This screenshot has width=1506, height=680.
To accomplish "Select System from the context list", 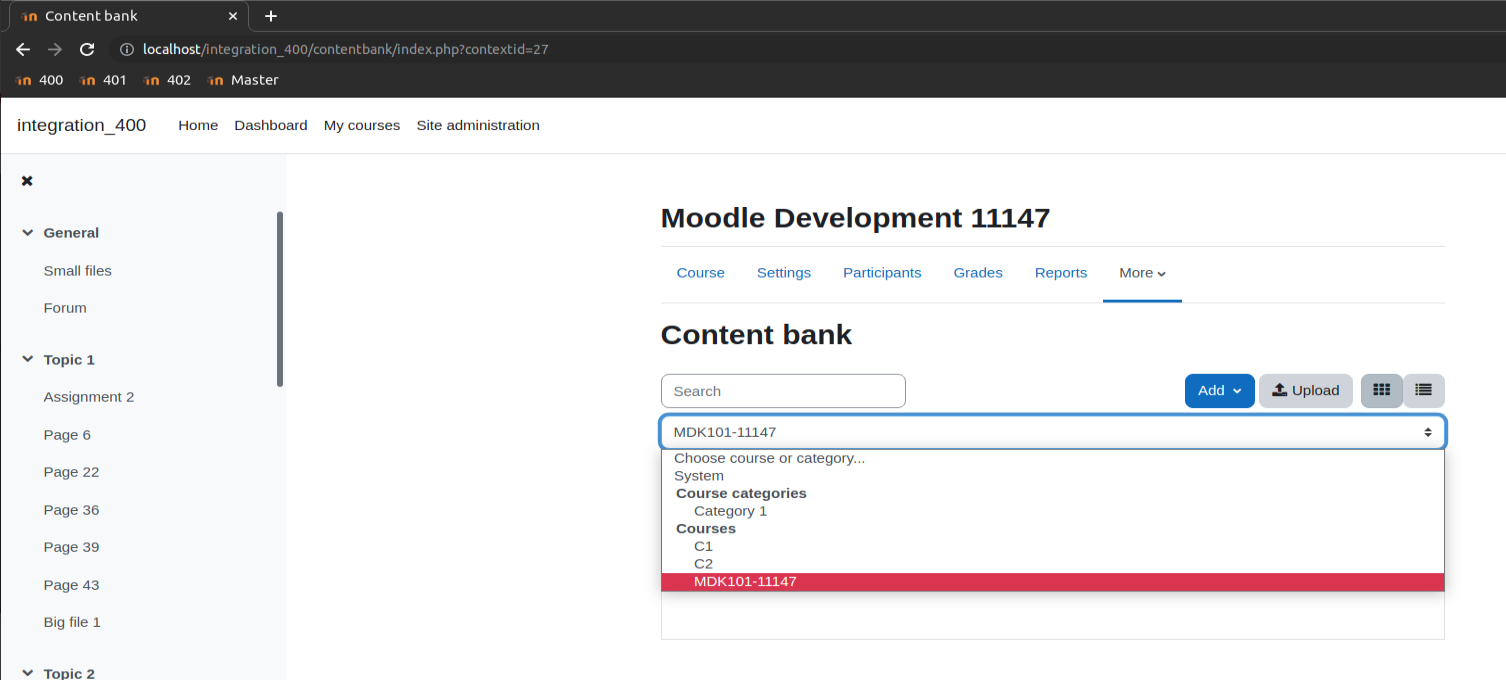I will [x=1052, y=476].
